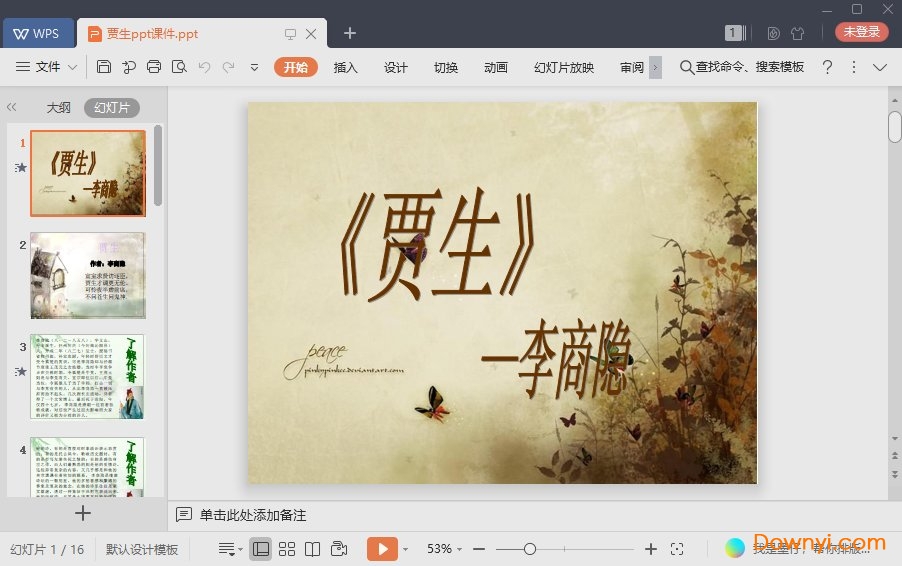Go to the next slide with double down arrow
Image resolution: width=902 pixels, height=566 pixels.
tap(895, 475)
